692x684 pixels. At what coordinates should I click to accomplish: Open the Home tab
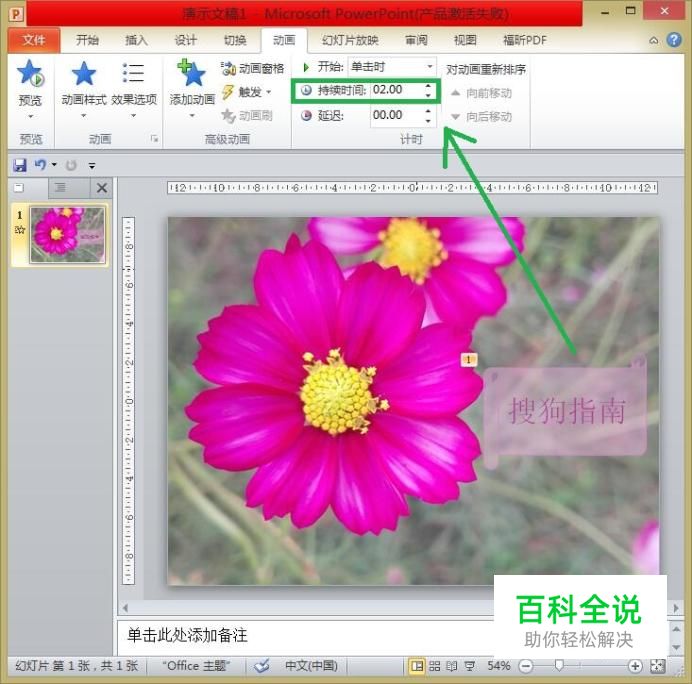(x=87, y=40)
